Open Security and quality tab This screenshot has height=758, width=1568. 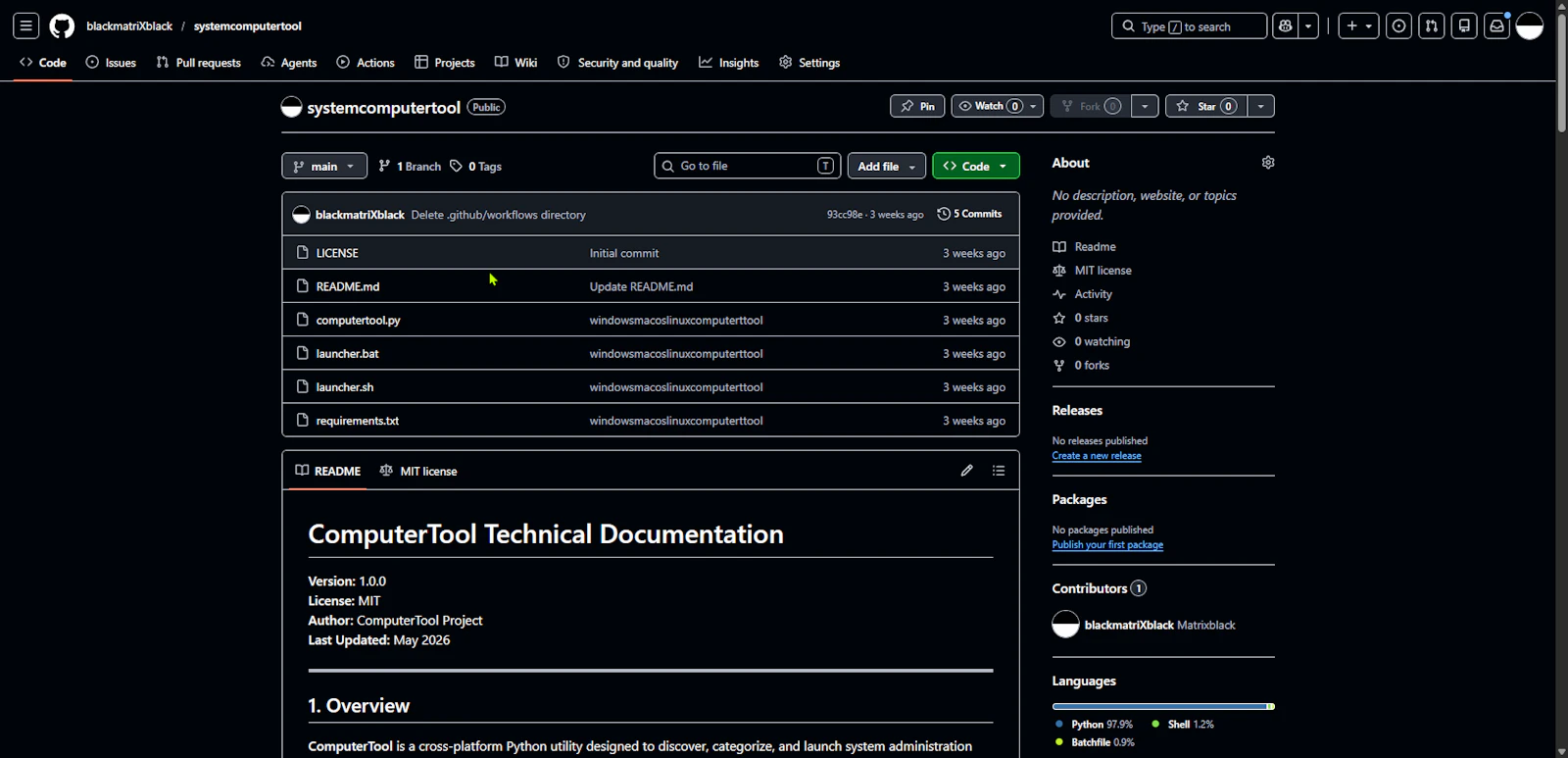click(x=618, y=63)
